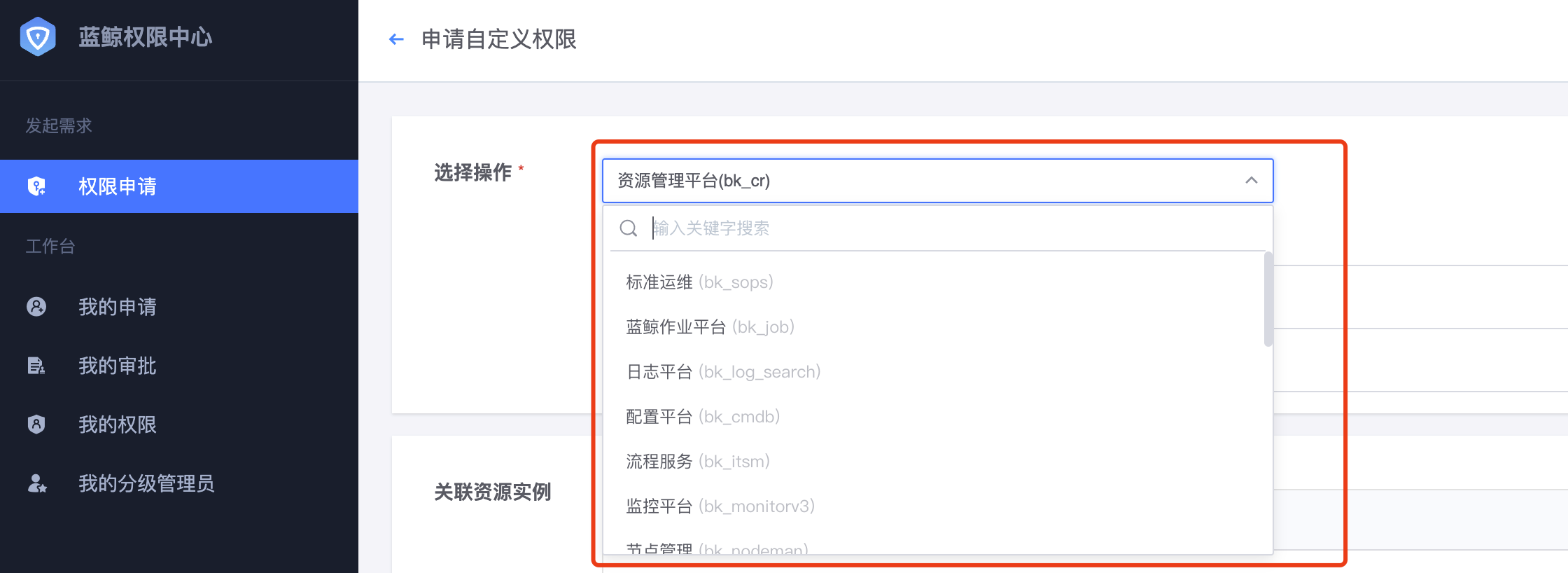Click the 我的分级管理员 person-star icon
The image size is (1568, 573).
point(36,483)
